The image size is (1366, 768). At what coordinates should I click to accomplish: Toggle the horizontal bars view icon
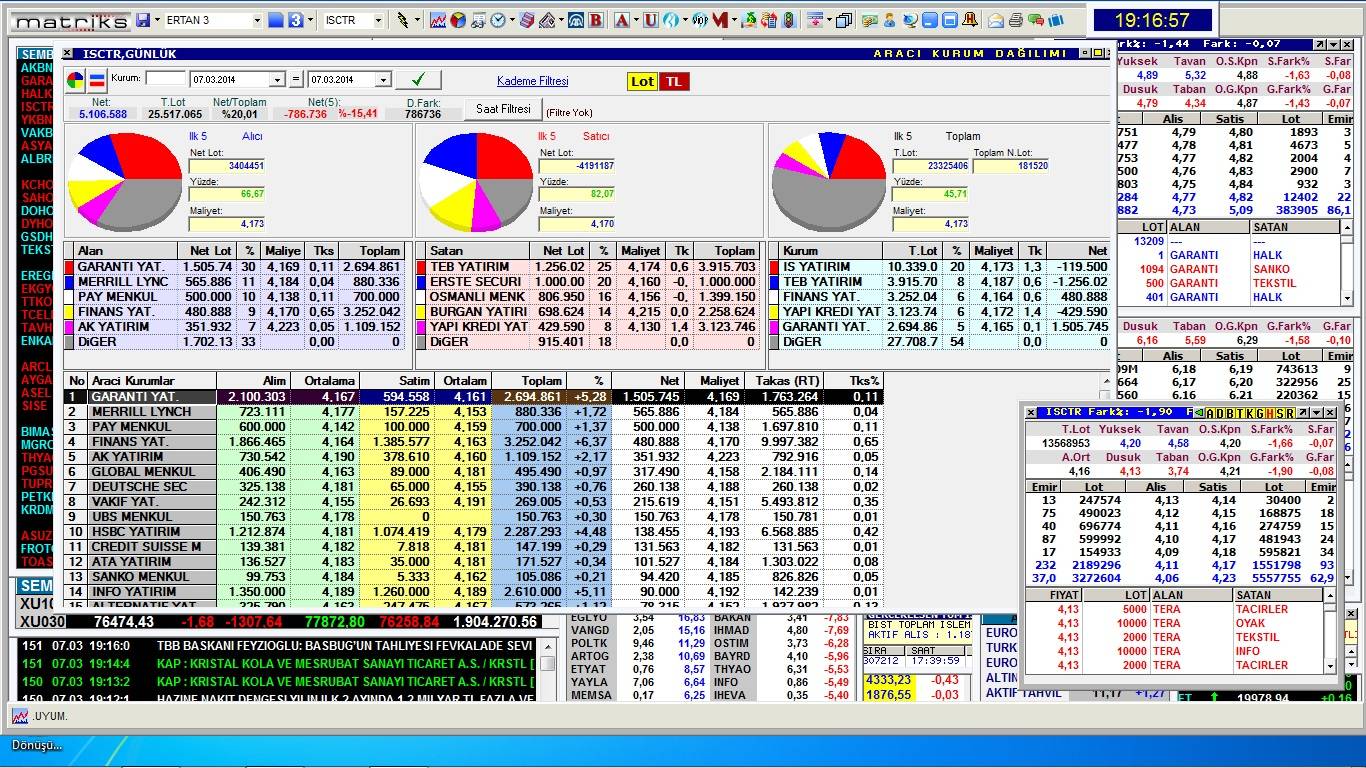point(97,80)
